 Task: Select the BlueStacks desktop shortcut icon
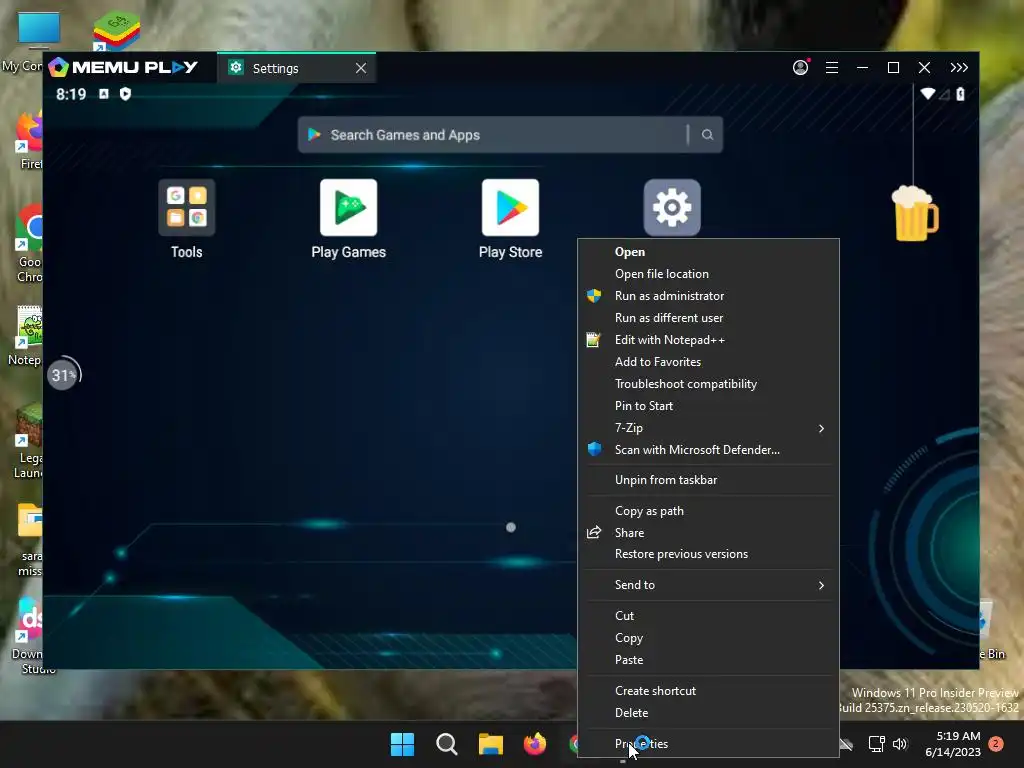pos(116,30)
